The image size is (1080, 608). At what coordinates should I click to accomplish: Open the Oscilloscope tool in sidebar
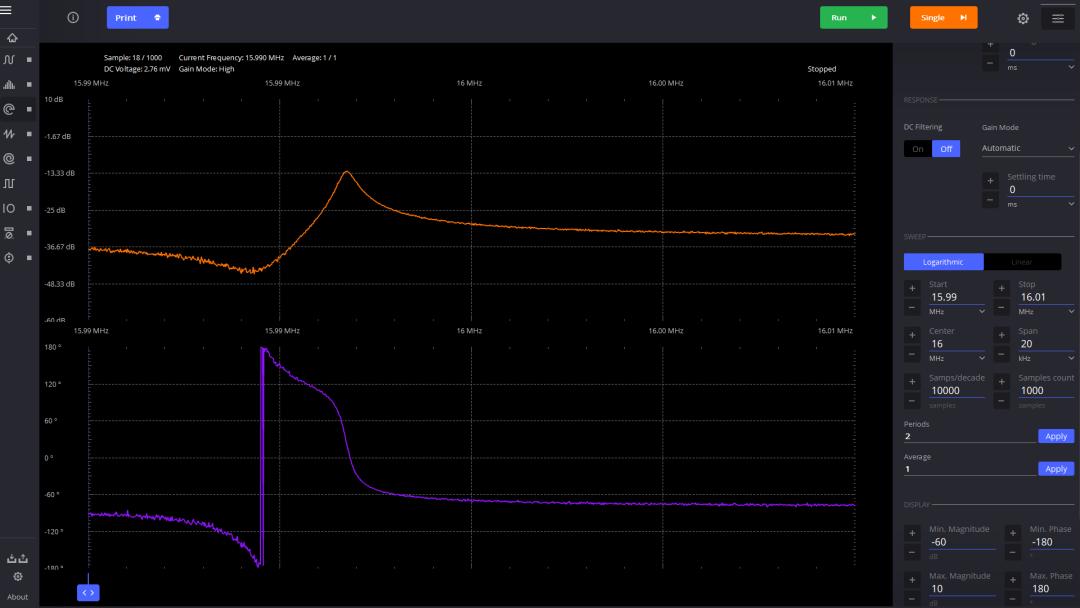[x=10, y=60]
